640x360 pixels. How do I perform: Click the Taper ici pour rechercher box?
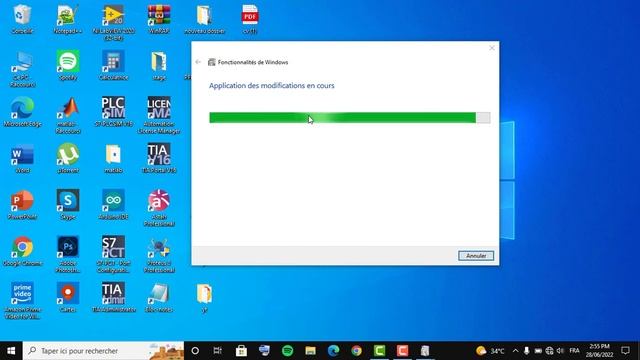[104, 351]
